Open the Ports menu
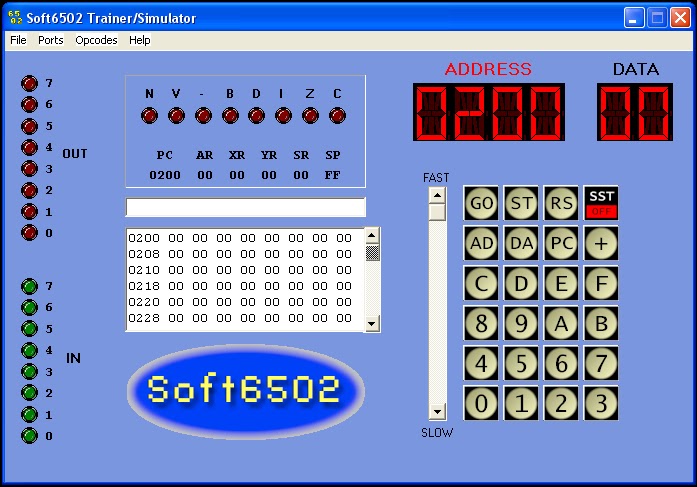Viewport: 697px width, 487px height. click(x=51, y=40)
